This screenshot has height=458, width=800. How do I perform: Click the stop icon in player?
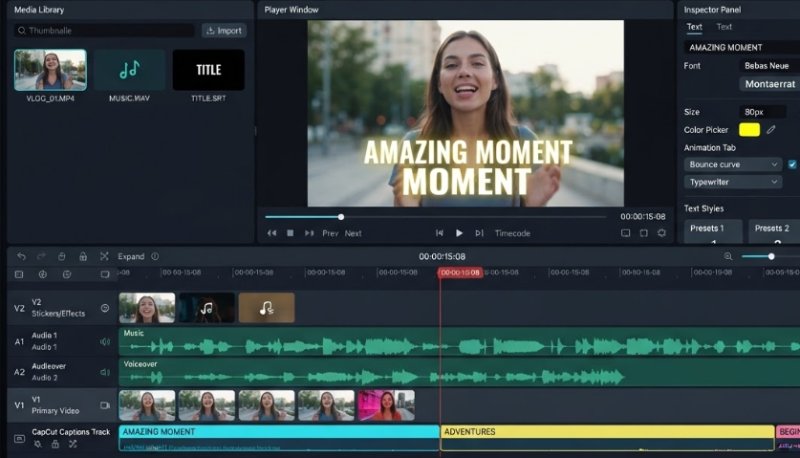coord(290,233)
